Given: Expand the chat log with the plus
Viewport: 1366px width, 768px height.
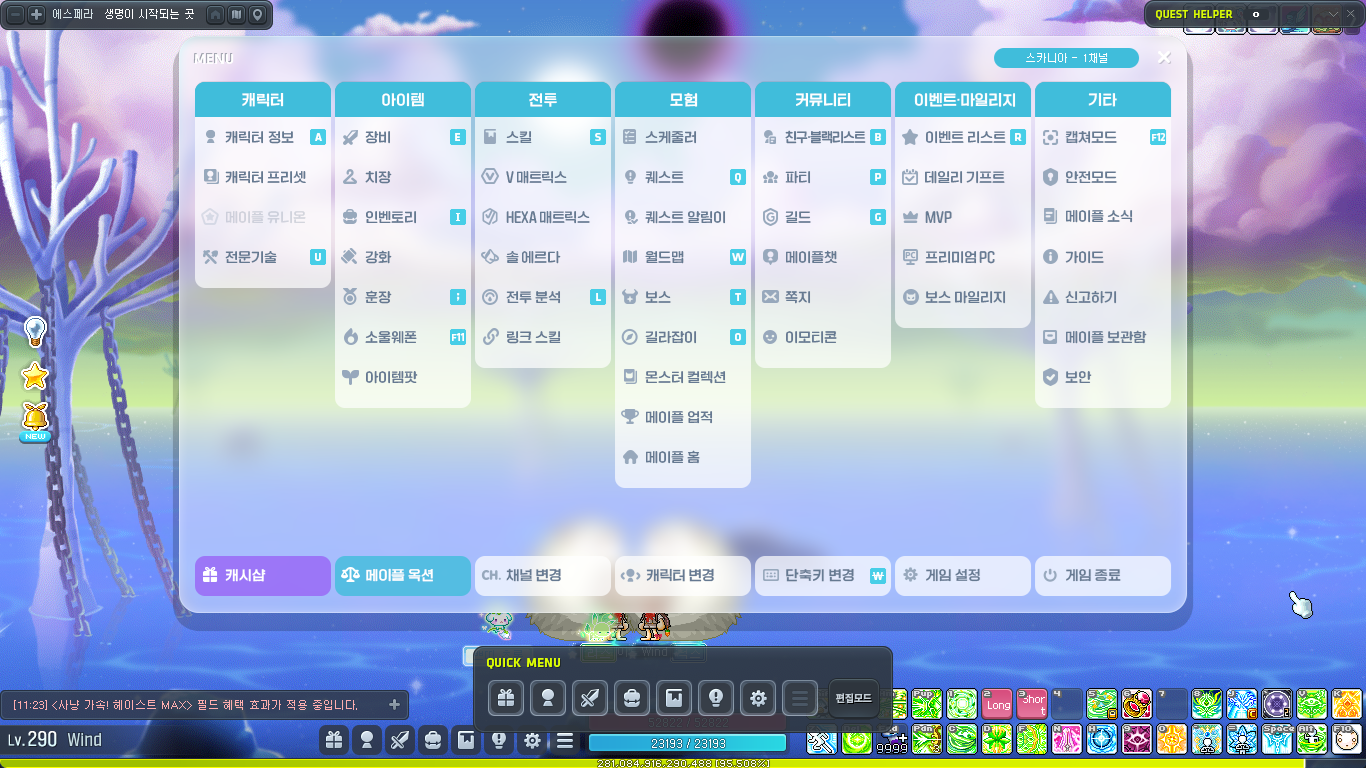Looking at the screenshot, I should coord(394,705).
